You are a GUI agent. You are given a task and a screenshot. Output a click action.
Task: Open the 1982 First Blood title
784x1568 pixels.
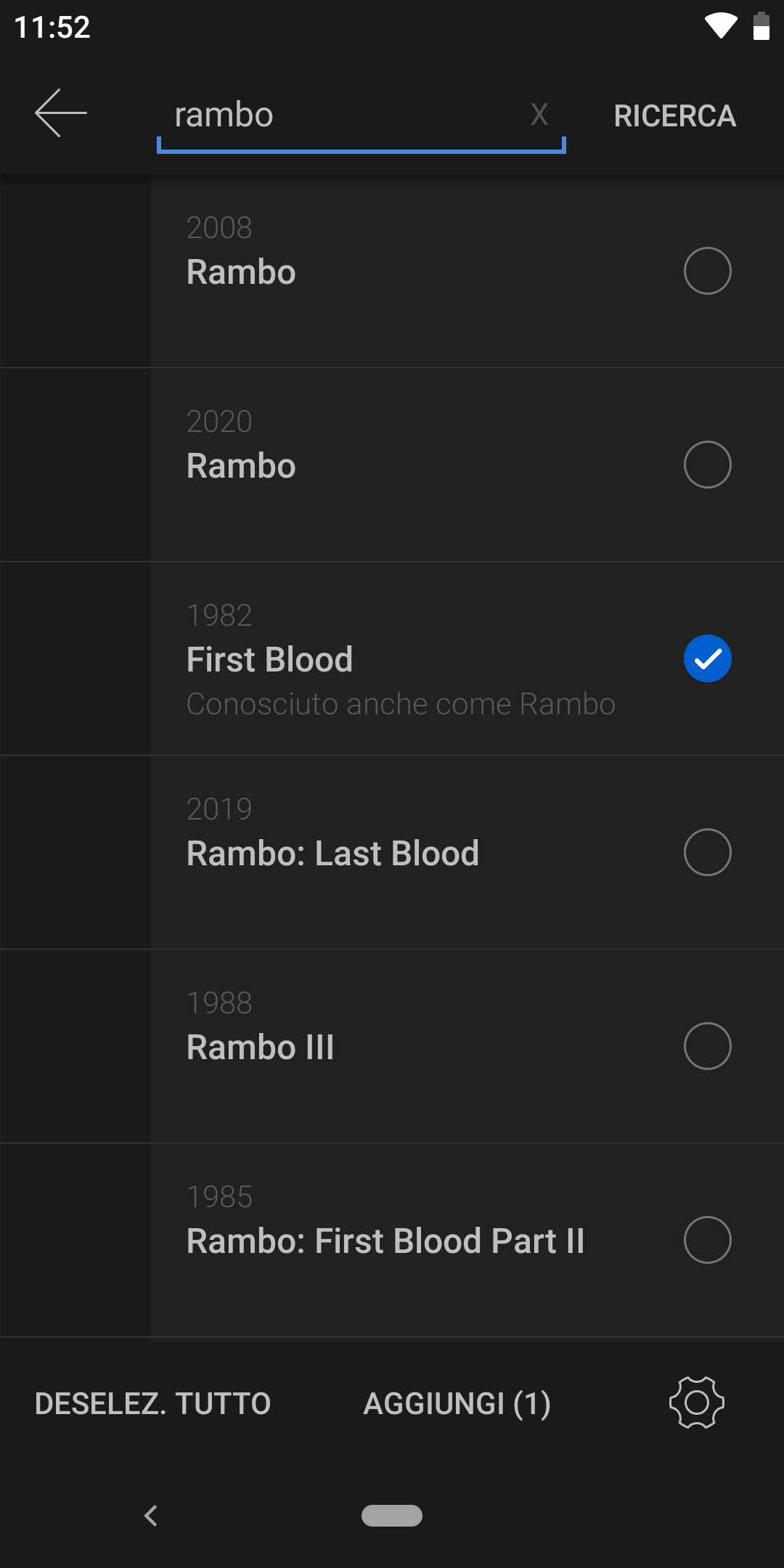(x=269, y=659)
